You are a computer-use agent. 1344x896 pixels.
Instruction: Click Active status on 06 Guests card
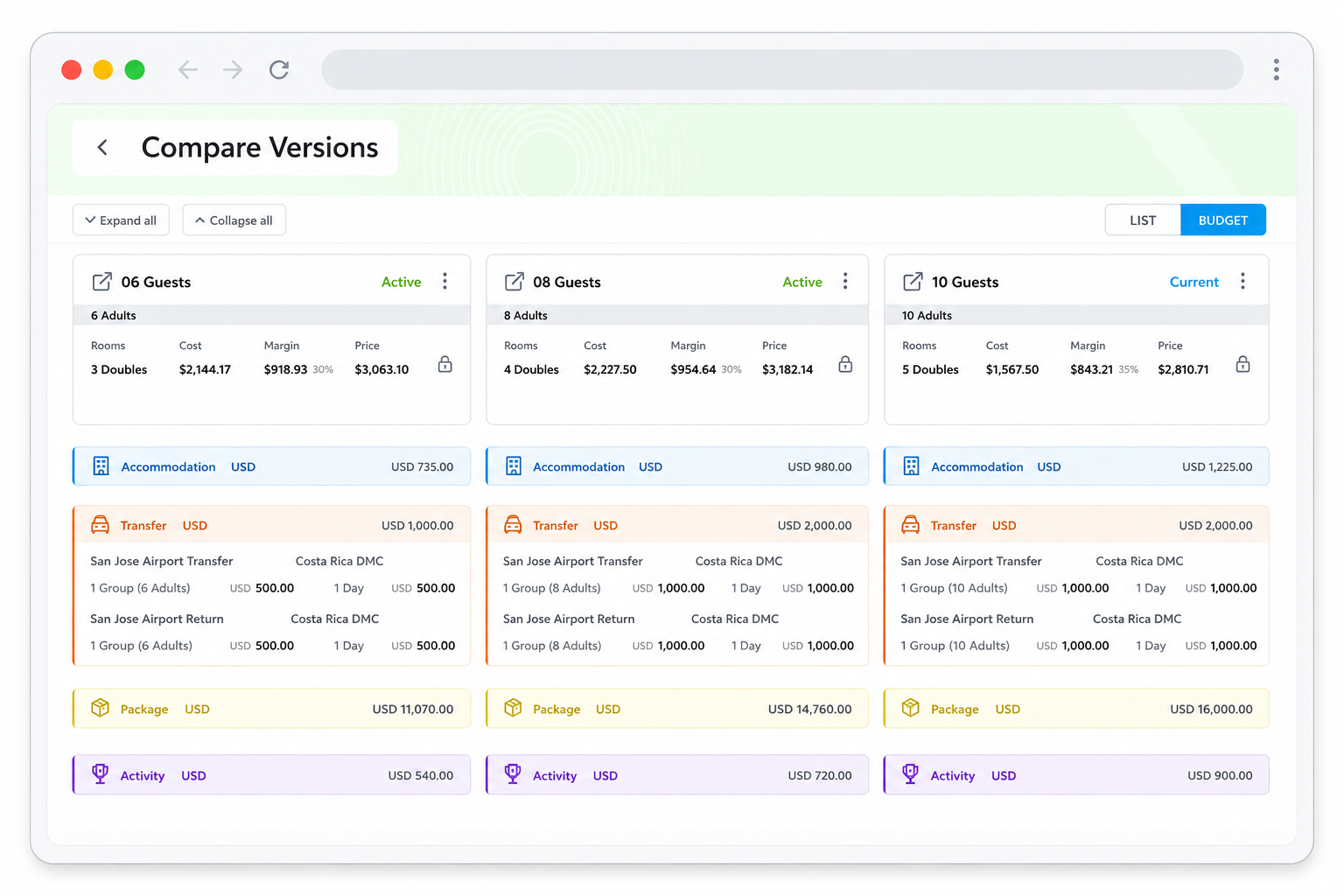point(401,282)
